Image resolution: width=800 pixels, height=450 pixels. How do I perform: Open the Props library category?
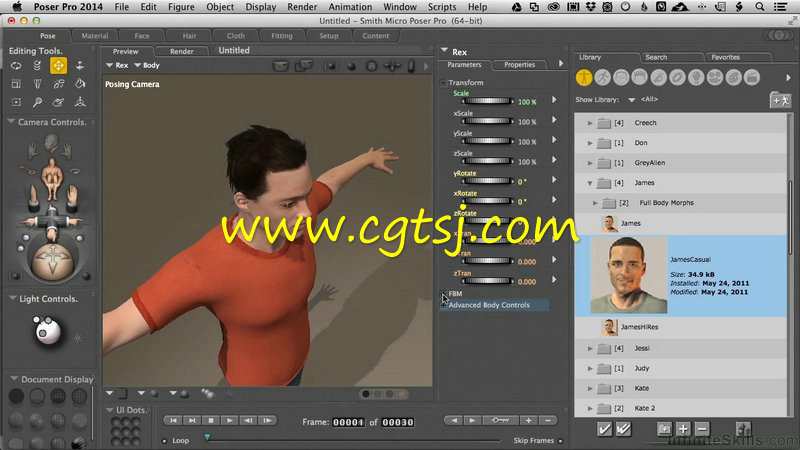(x=678, y=78)
